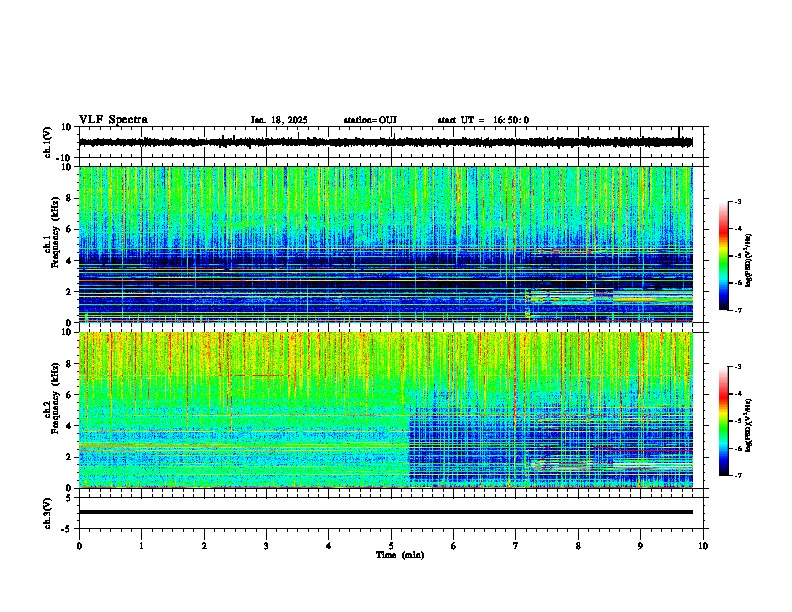Viewport: 792px width, 612px height.
Task: Click the time axis tick label "6"
Action: (454, 546)
